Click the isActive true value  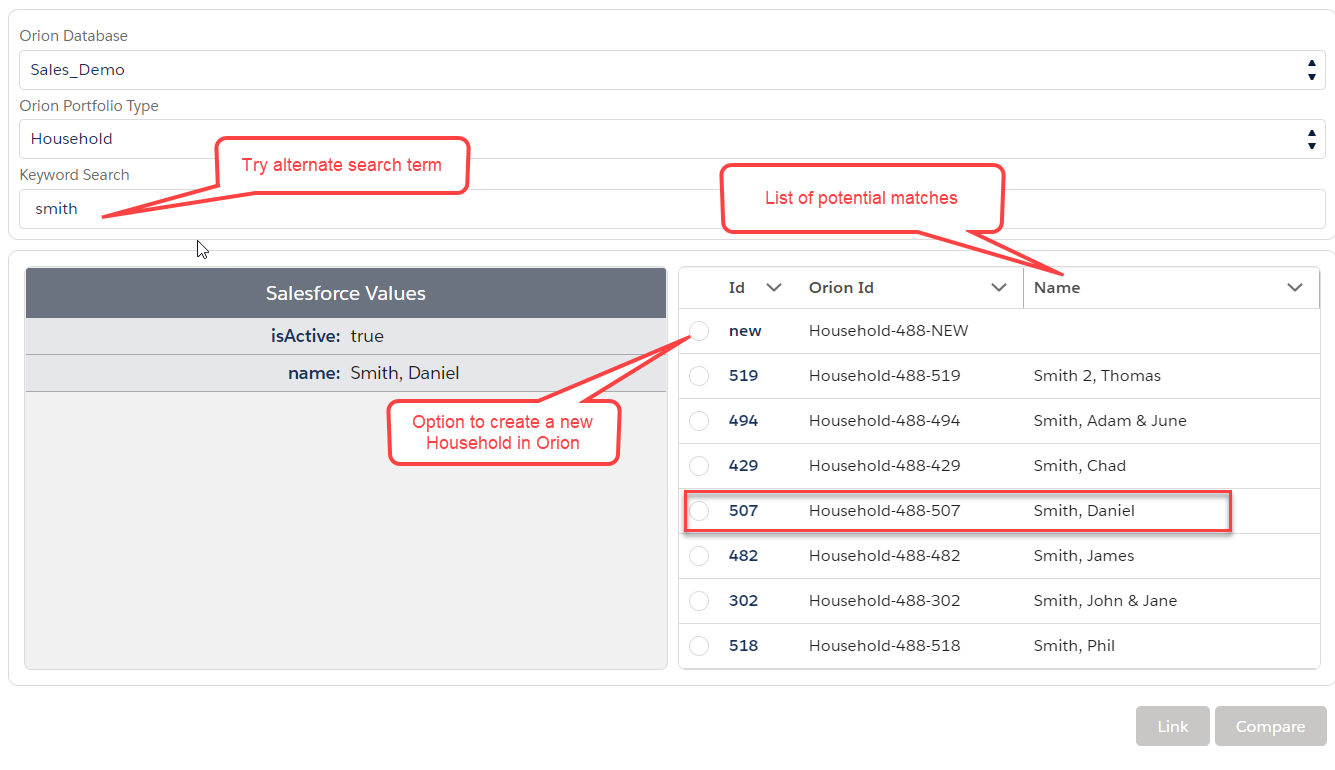pos(367,336)
